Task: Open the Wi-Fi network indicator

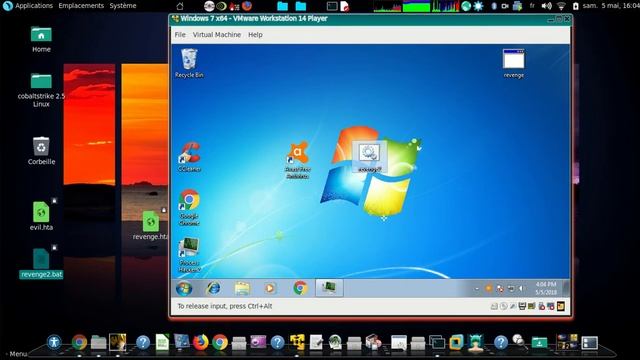Action: (x=561, y=6)
